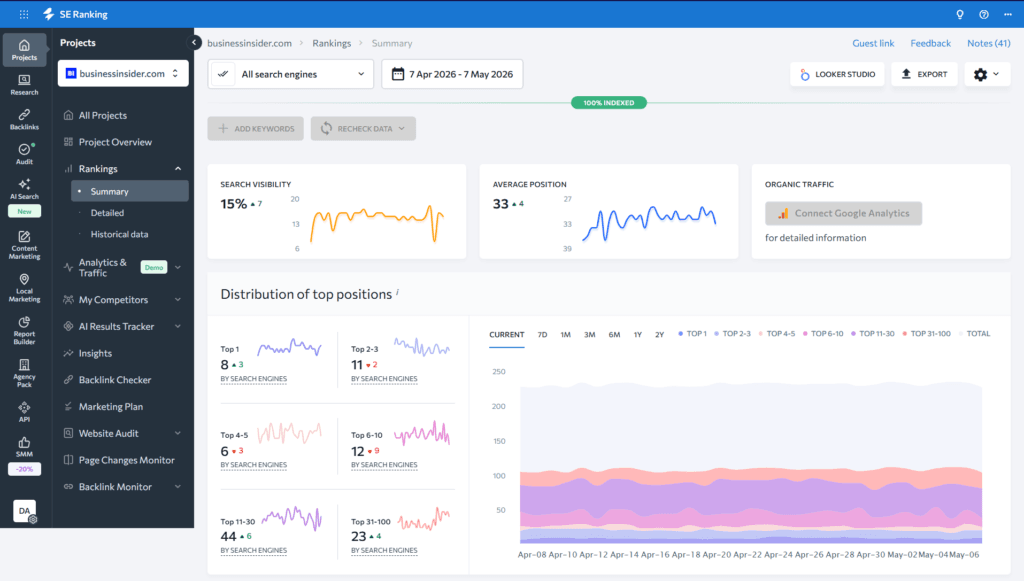Open Backlinks in the left rail
Image resolution: width=1024 pixels, height=581 pixels.
click(24, 119)
